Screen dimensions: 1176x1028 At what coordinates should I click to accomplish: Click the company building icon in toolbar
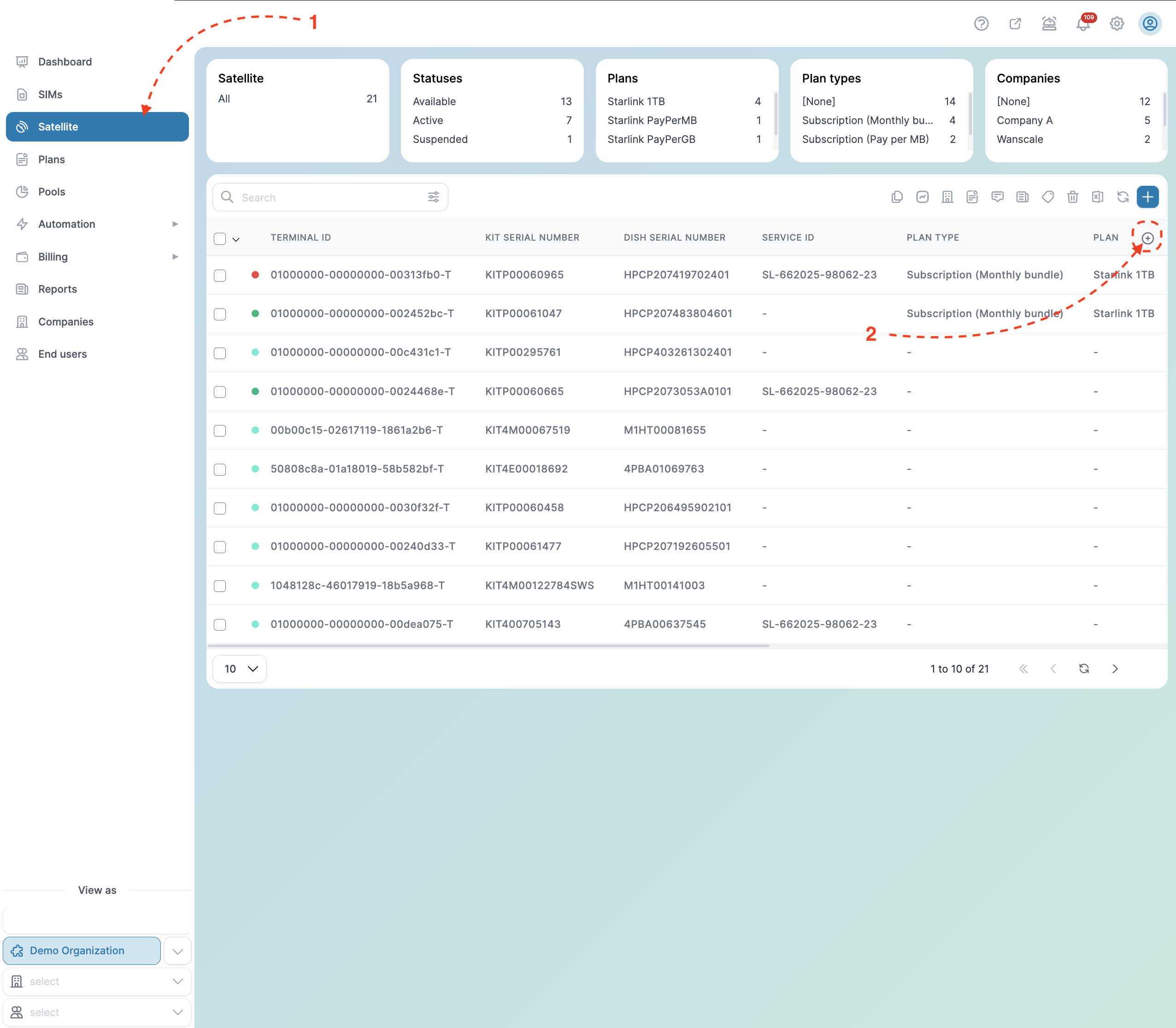click(x=947, y=197)
